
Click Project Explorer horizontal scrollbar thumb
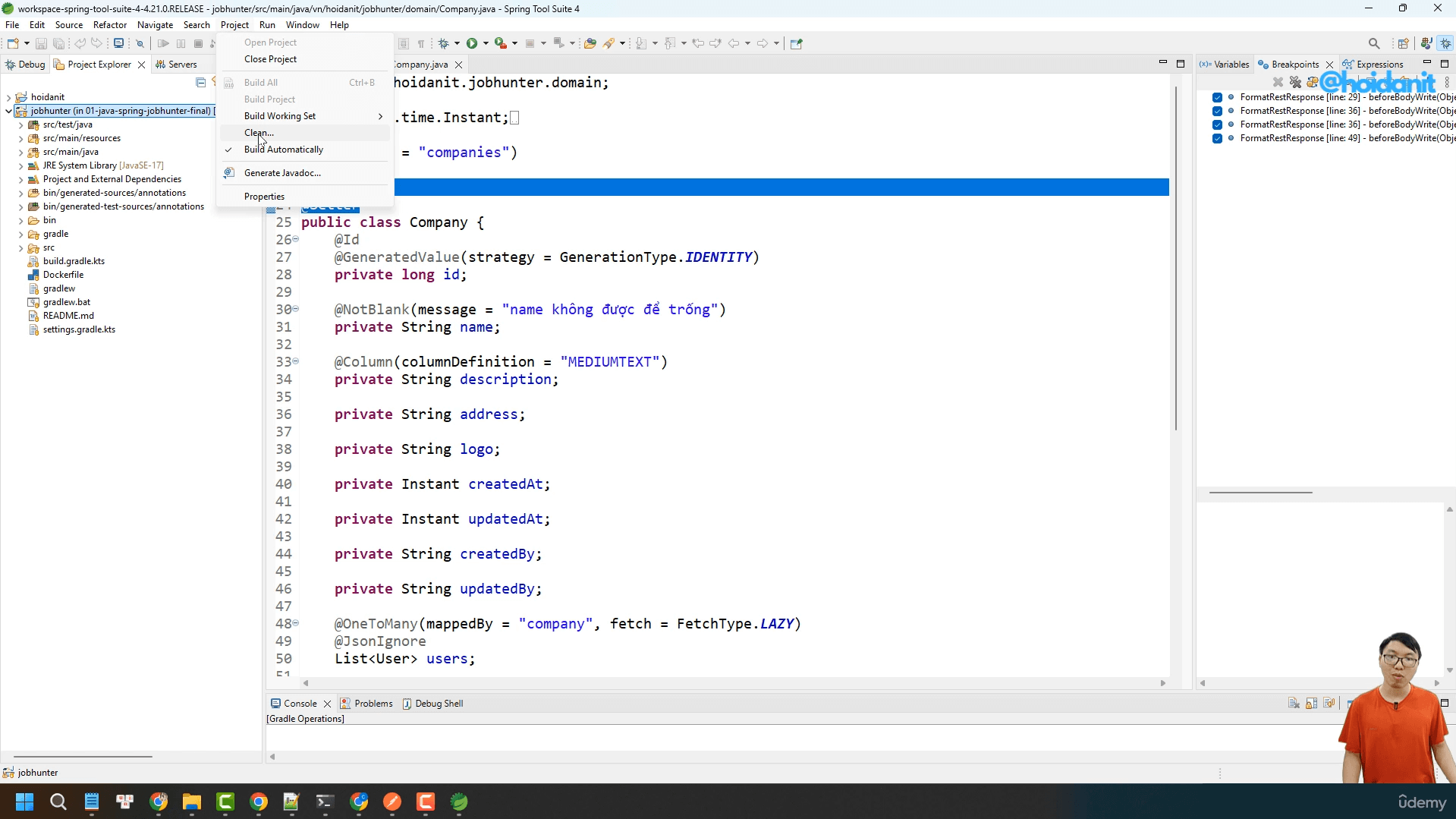pos(83,756)
